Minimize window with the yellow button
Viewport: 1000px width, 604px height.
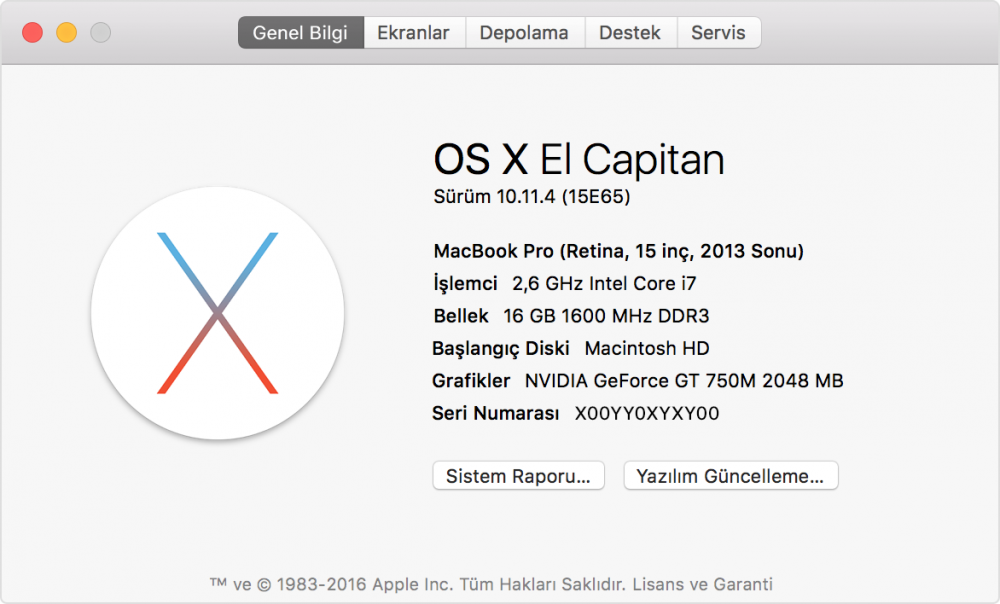[66, 32]
